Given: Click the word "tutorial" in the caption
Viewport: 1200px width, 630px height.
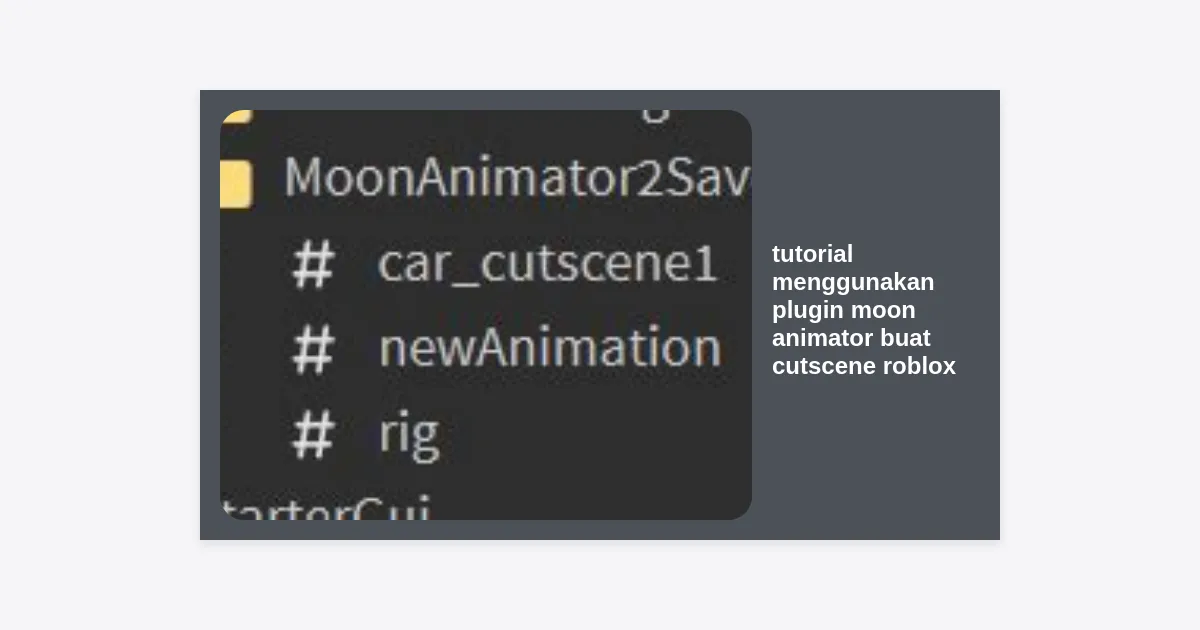Looking at the screenshot, I should click(812, 254).
